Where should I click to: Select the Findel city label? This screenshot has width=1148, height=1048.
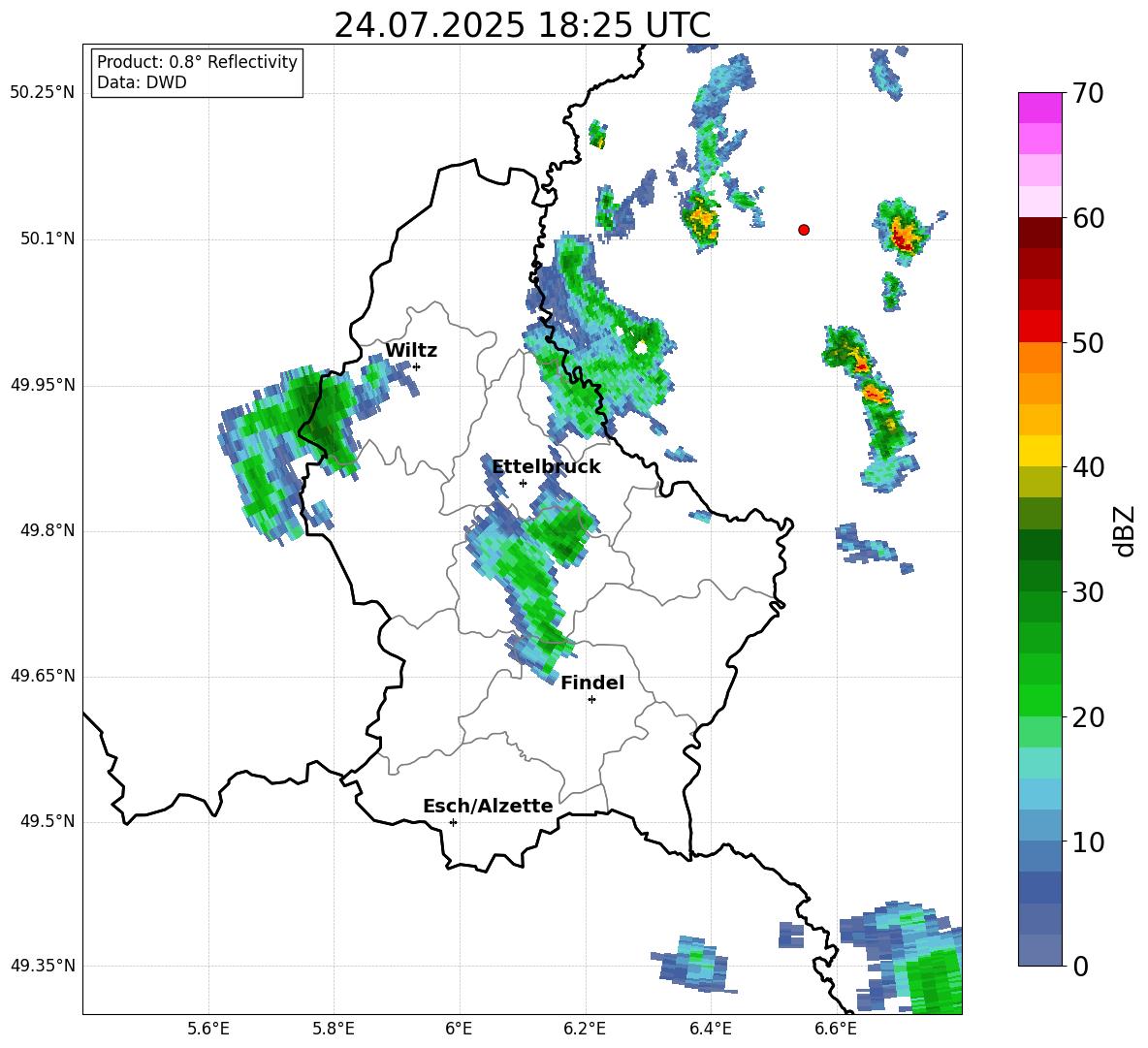point(592,683)
